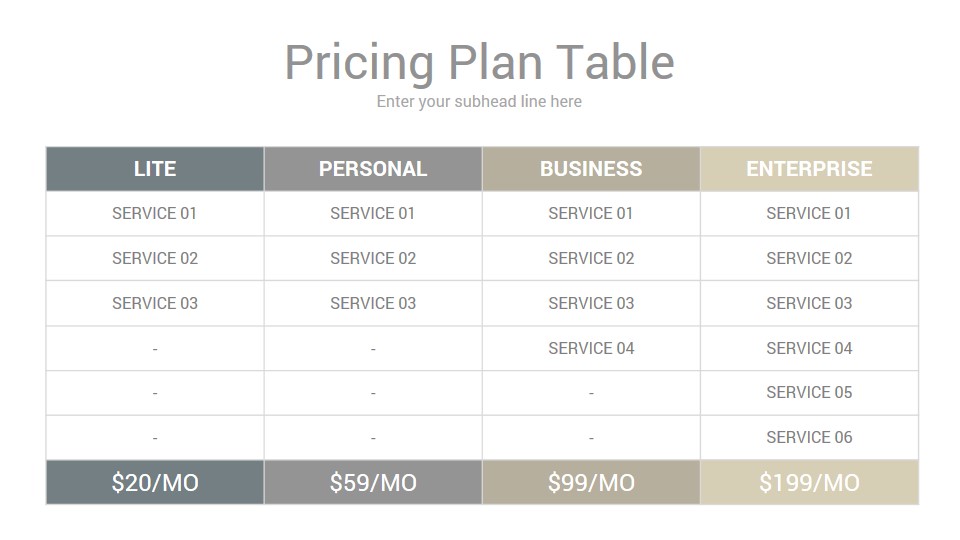Image resolution: width=960 pixels, height=540 pixels.
Task: Select SERVICE 02 in the Personal column
Action: point(373,258)
